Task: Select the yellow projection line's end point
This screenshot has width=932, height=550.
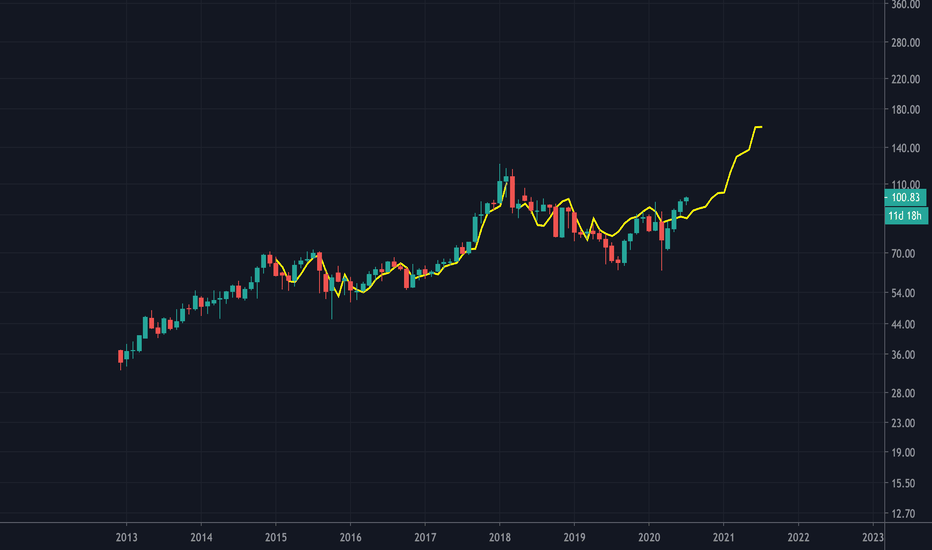Action: pos(761,127)
